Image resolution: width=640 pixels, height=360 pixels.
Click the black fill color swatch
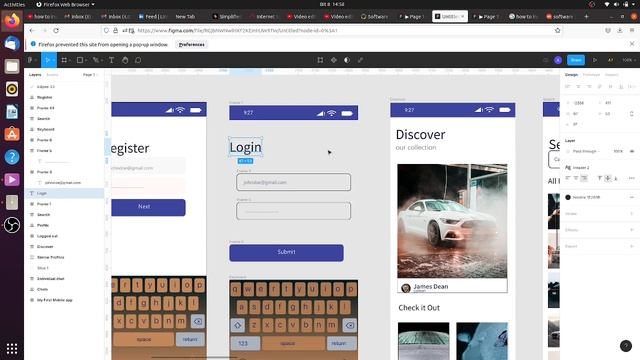[x=568, y=197]
